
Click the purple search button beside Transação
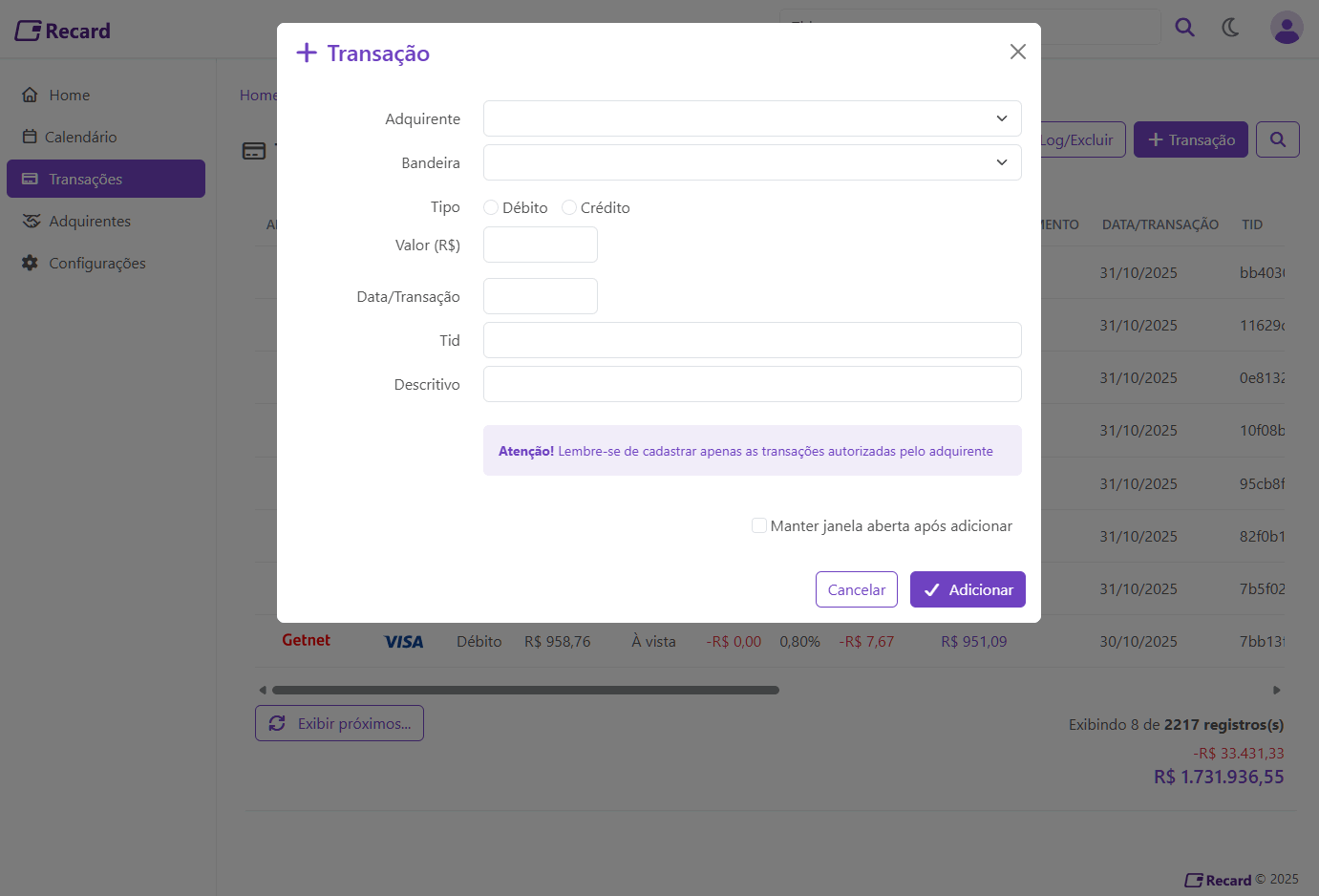tap(1277, 139)
